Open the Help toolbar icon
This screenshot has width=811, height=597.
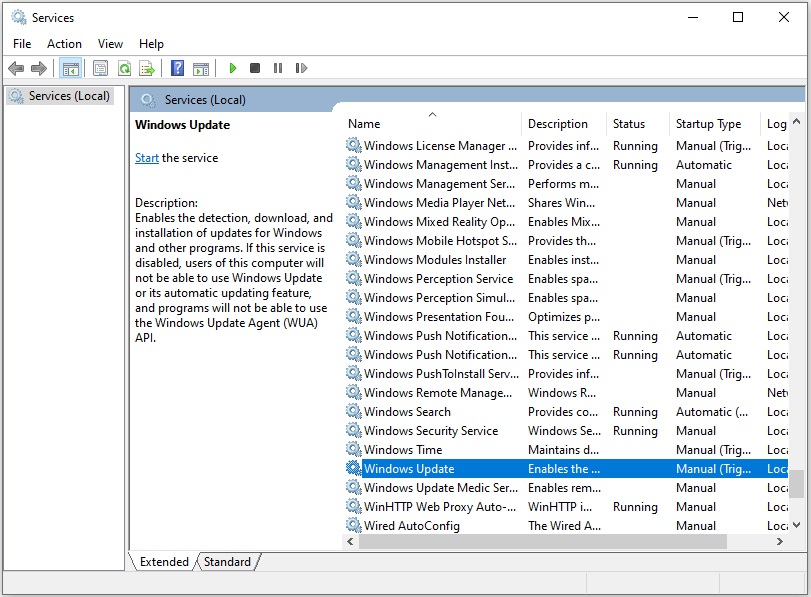coord(177,68)
